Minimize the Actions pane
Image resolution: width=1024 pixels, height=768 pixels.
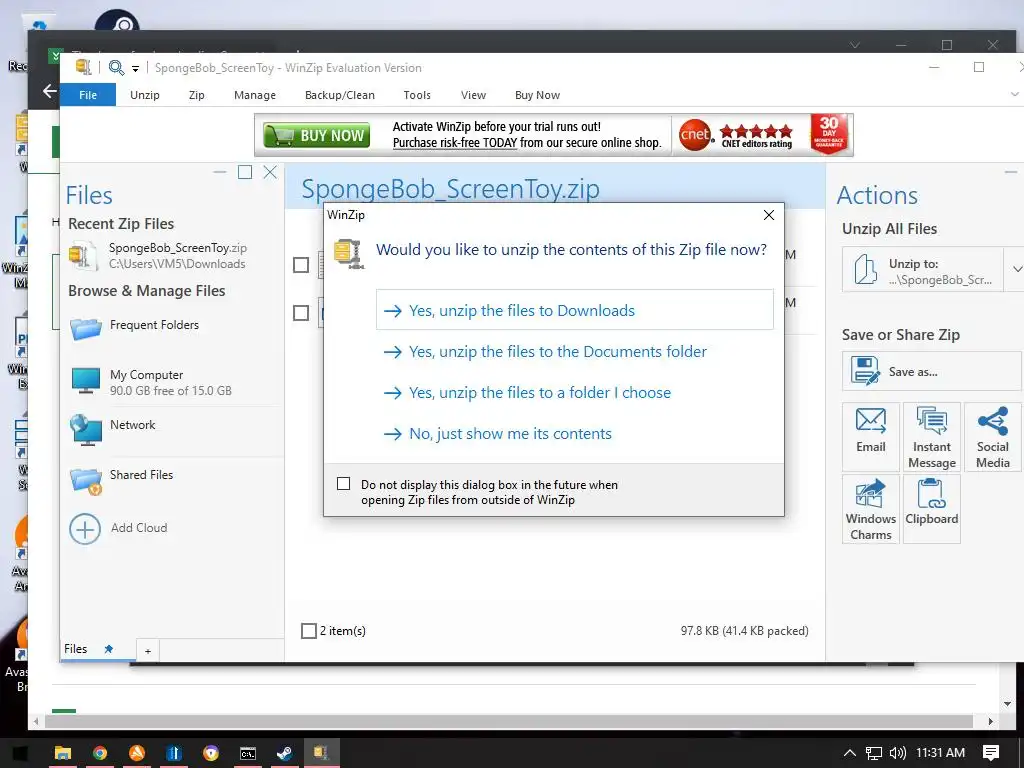(1010, 172)
